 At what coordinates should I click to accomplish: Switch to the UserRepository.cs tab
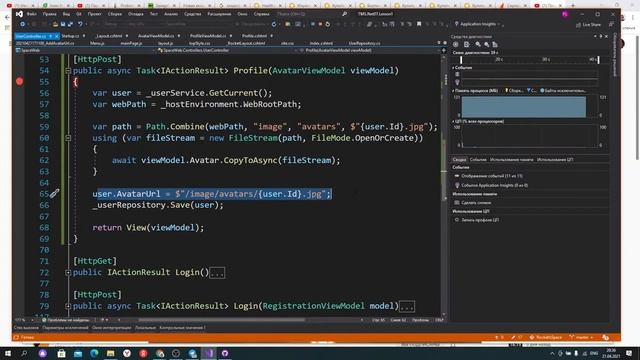(x=364, y=43)
